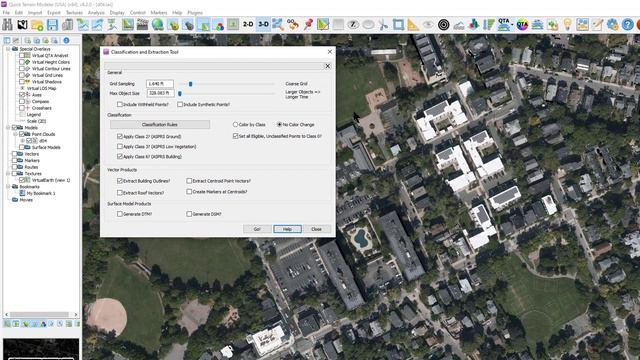Toggle the Compass overlay checkbox
The height and width of the screenshot is (360, 640).
click(22, 101)
